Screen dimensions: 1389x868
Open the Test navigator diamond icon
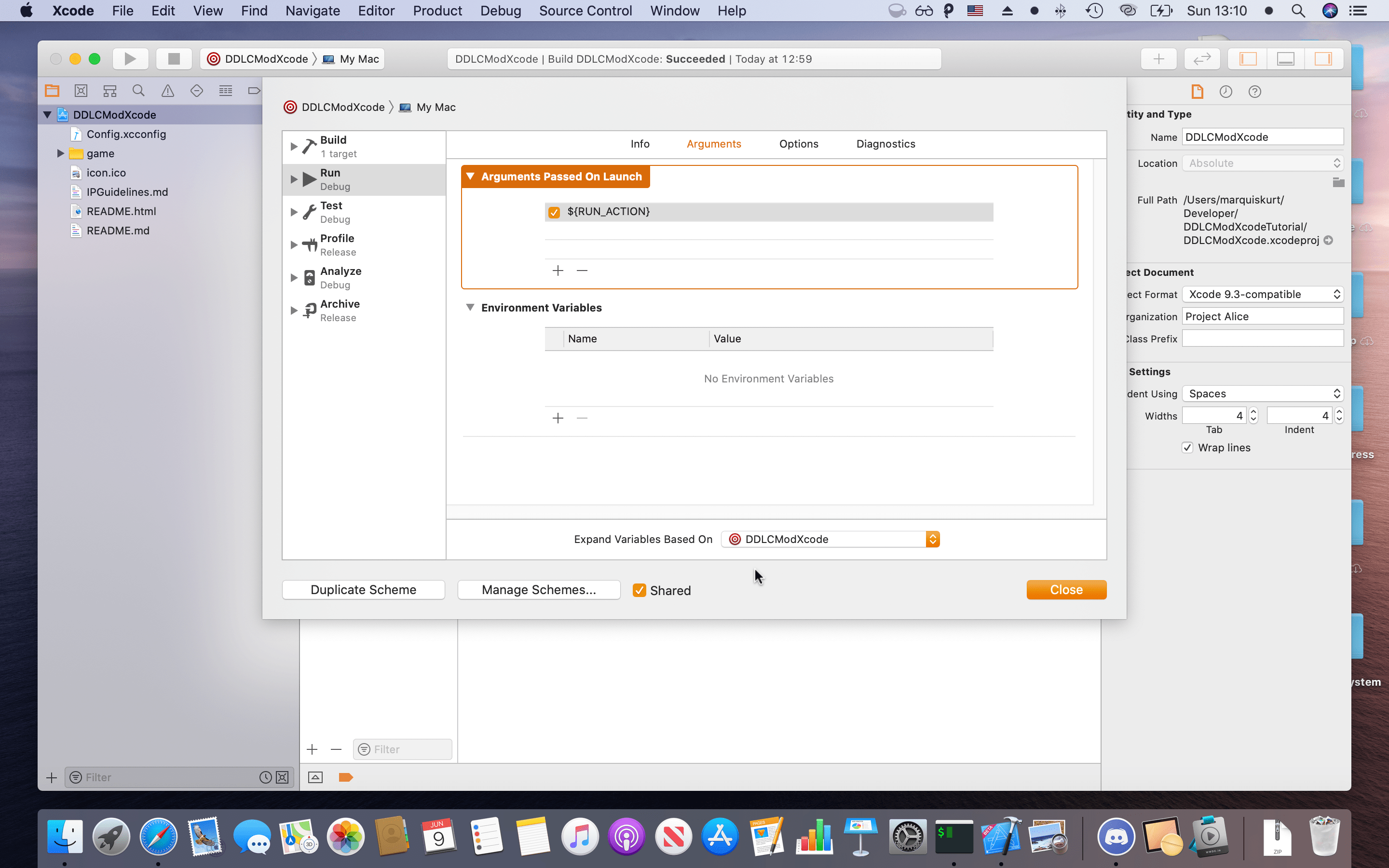click(x=196, y=91)
